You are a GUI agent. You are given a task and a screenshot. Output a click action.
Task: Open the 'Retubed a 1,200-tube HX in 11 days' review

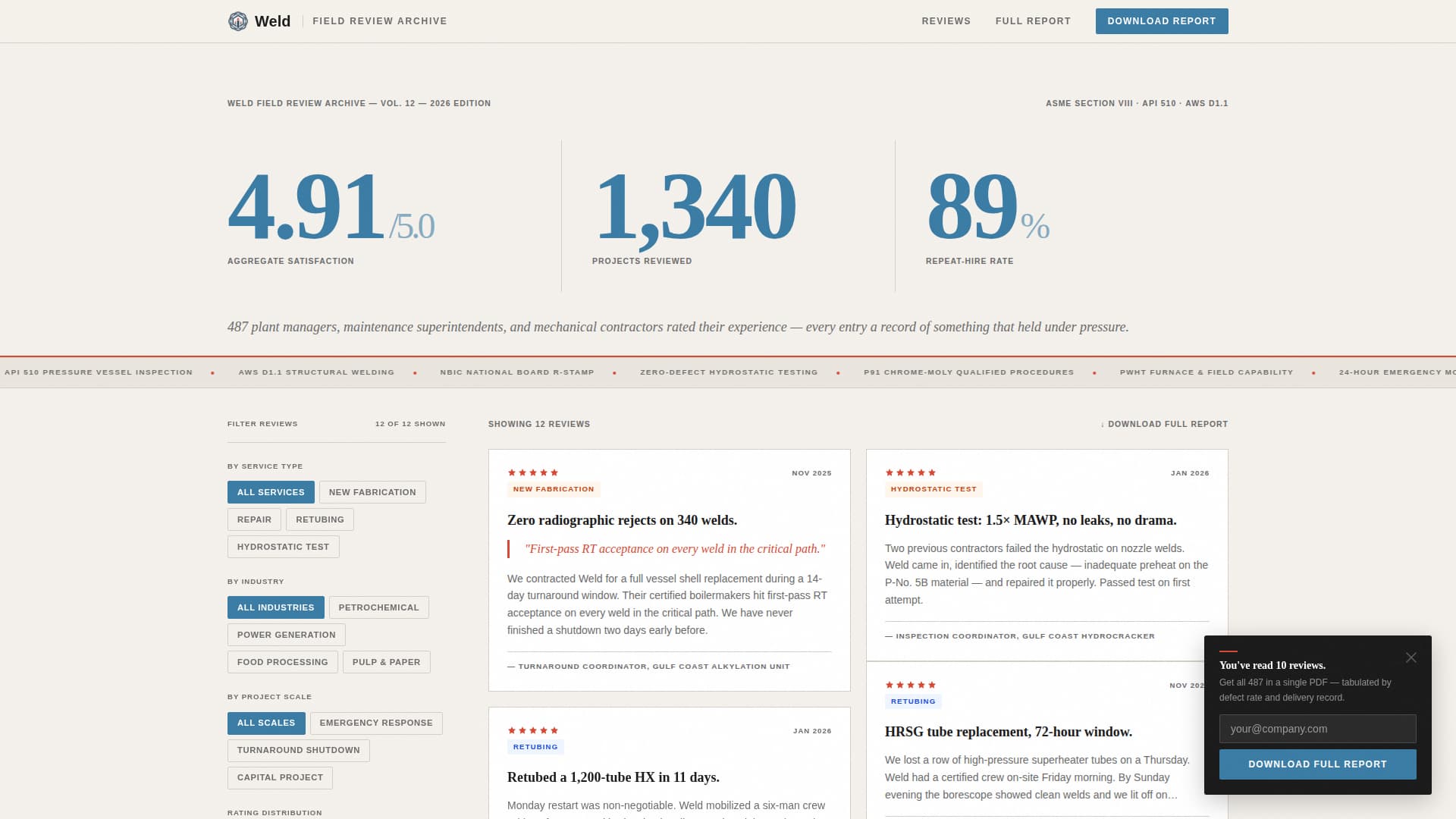pos(613,777)
